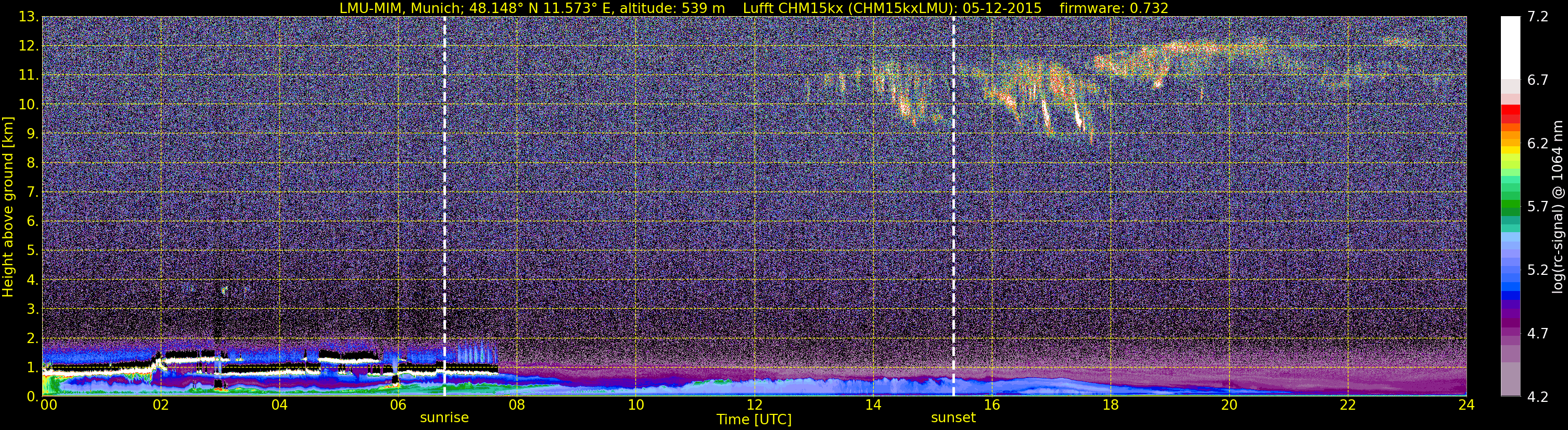Click the colorbar value "4.7"
This screenshot has width=1568, height=430.
point(1538,333)
